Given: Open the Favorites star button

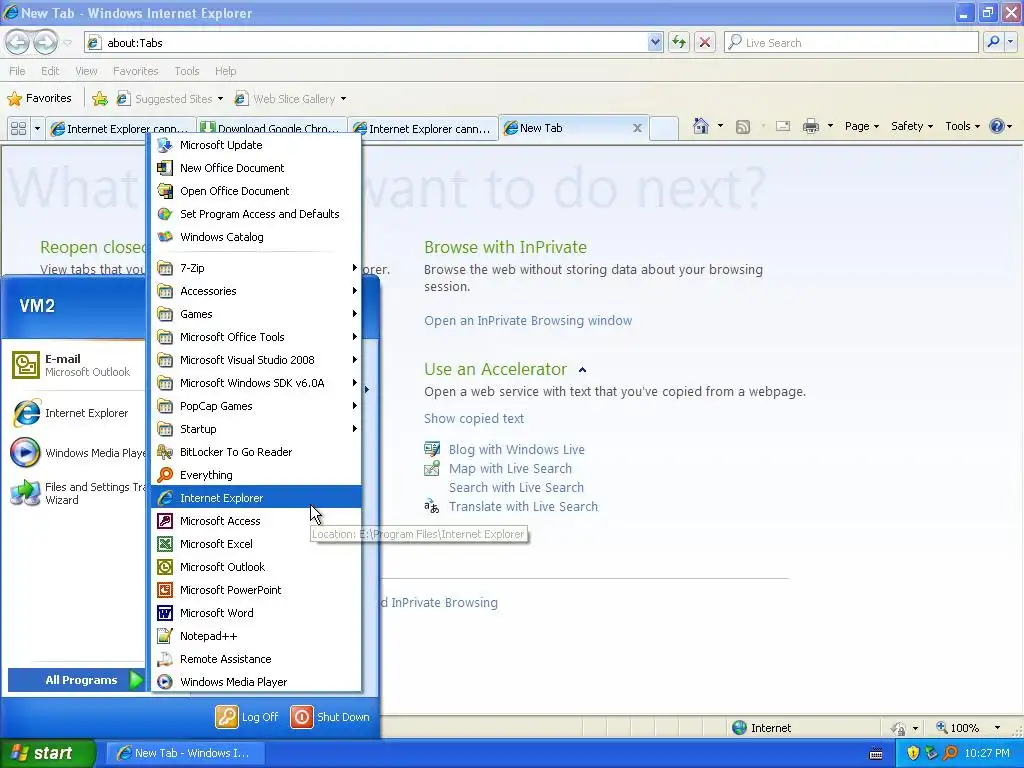Looking at the screenshot, I should click(x=39, y=98).
